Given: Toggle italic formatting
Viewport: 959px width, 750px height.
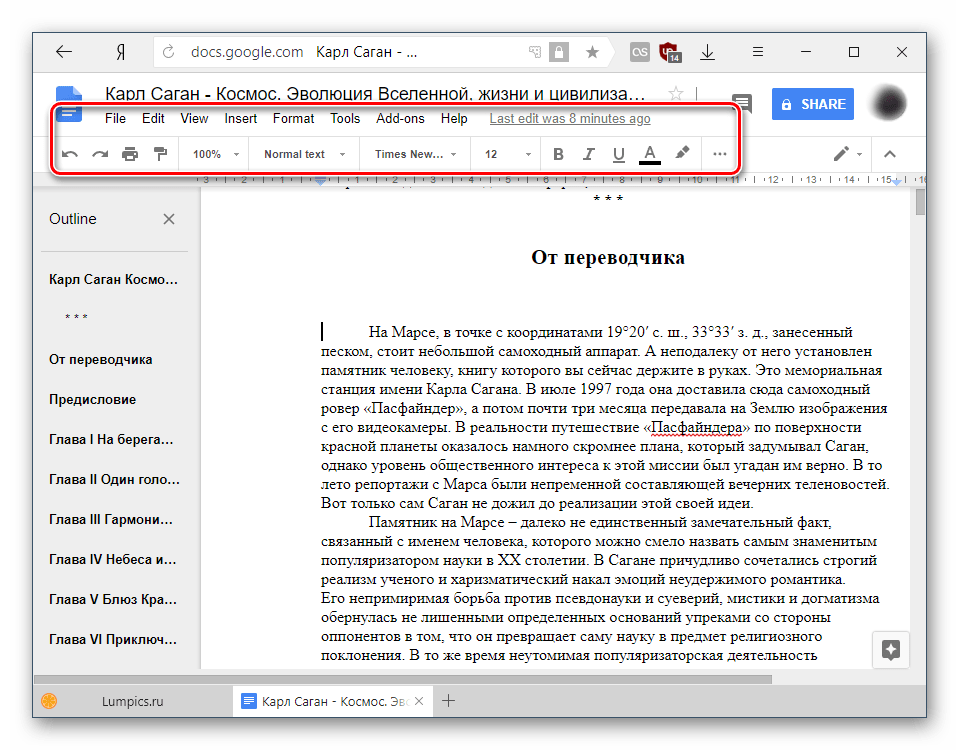Looking at the screenshot, I should pos(588,154).
